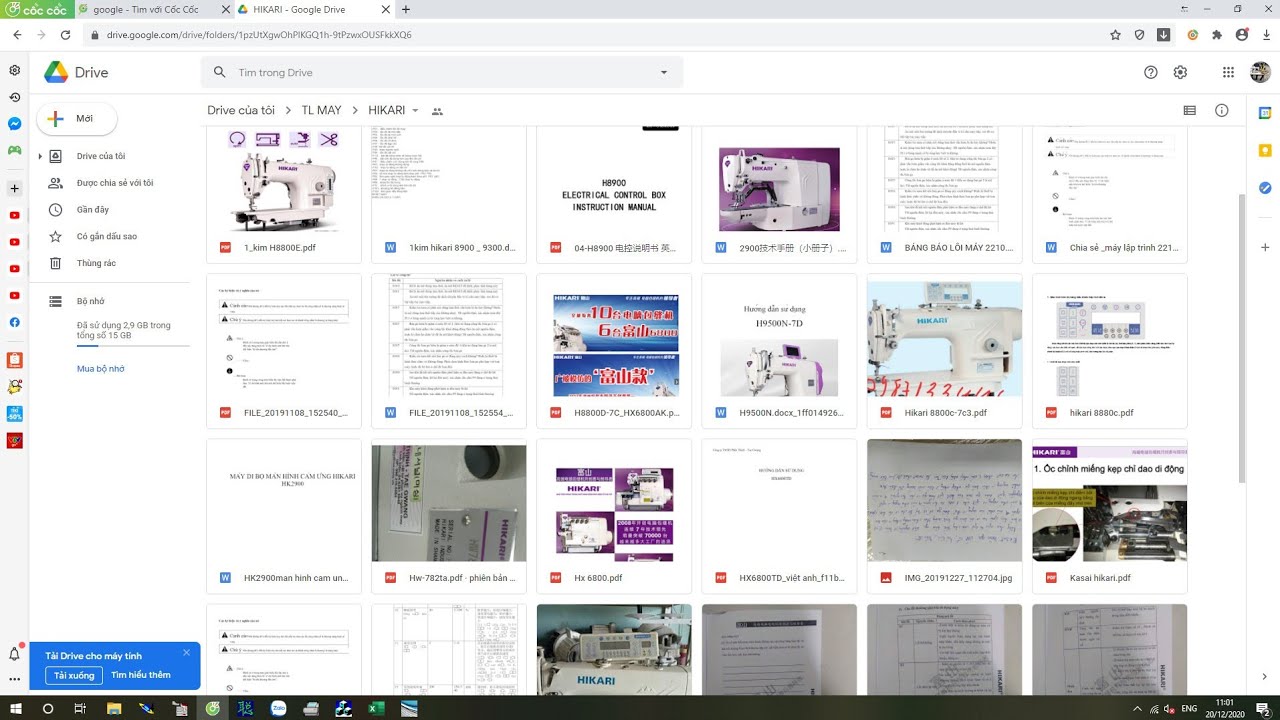Open Windows taskbar search
Viewport: 1280px width, 720px height.
(48, 708)
